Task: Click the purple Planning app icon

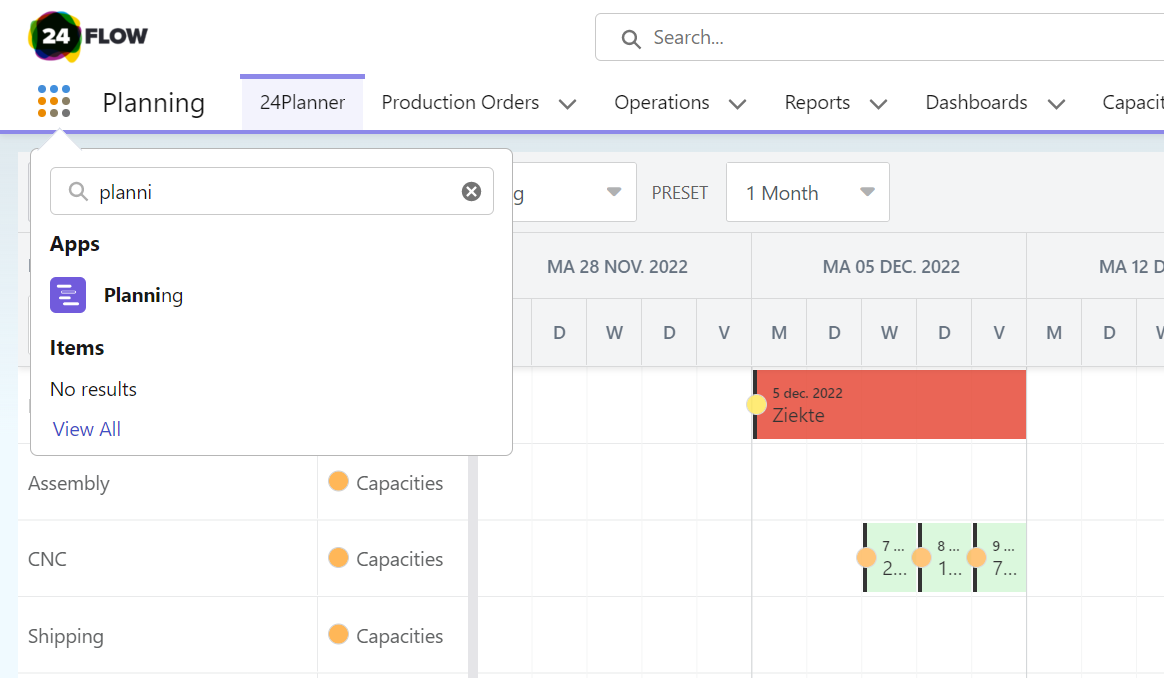Action: (68, 295)
